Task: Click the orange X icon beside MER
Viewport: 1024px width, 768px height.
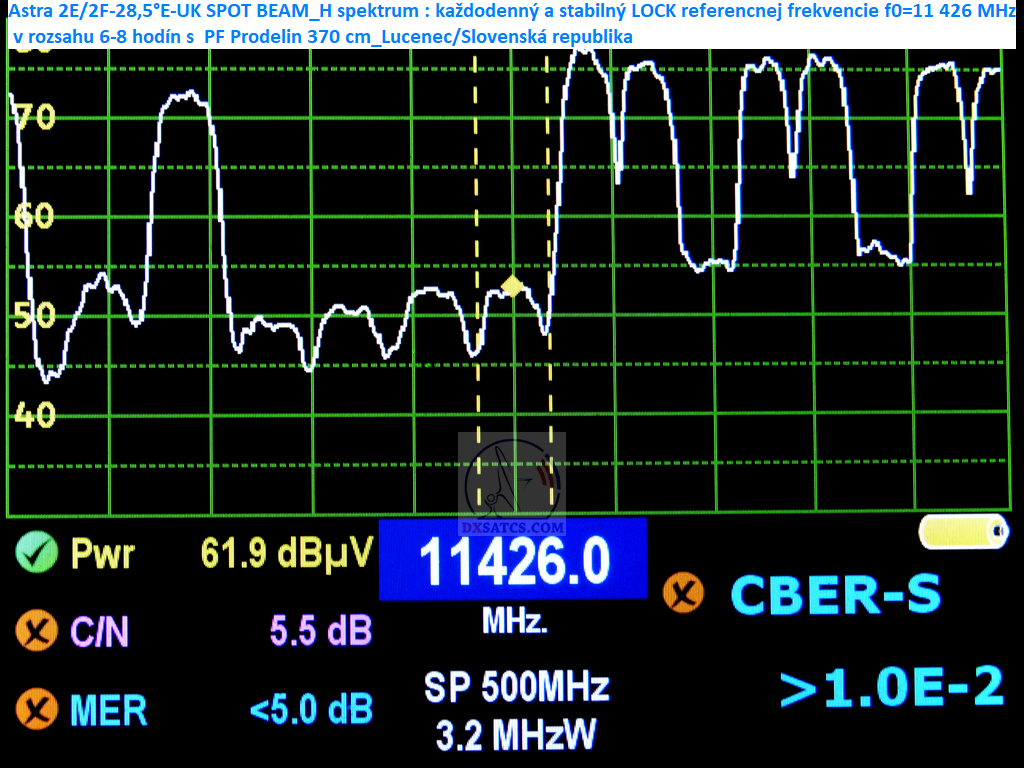Action: coord(36,710)
